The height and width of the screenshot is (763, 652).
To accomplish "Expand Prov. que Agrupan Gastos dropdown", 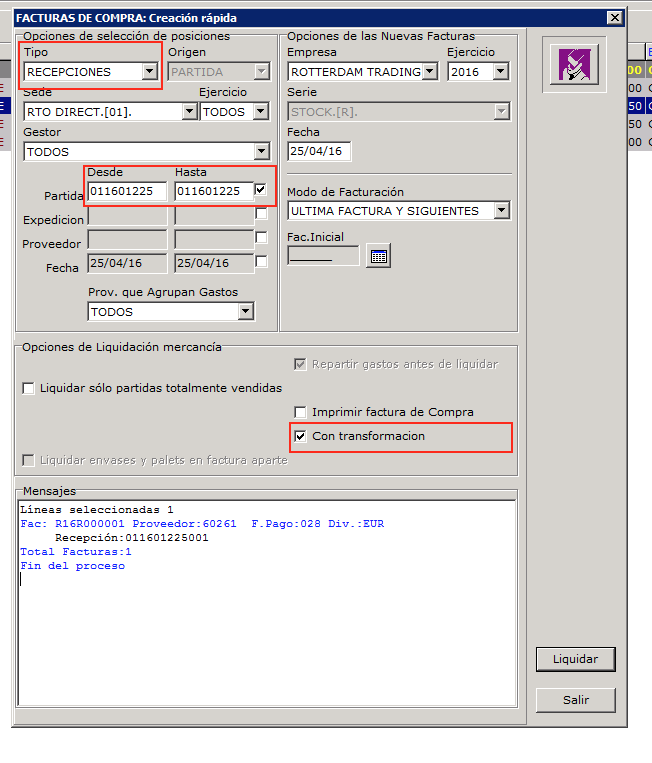I will pyautogui.click(x=245, y=312).
